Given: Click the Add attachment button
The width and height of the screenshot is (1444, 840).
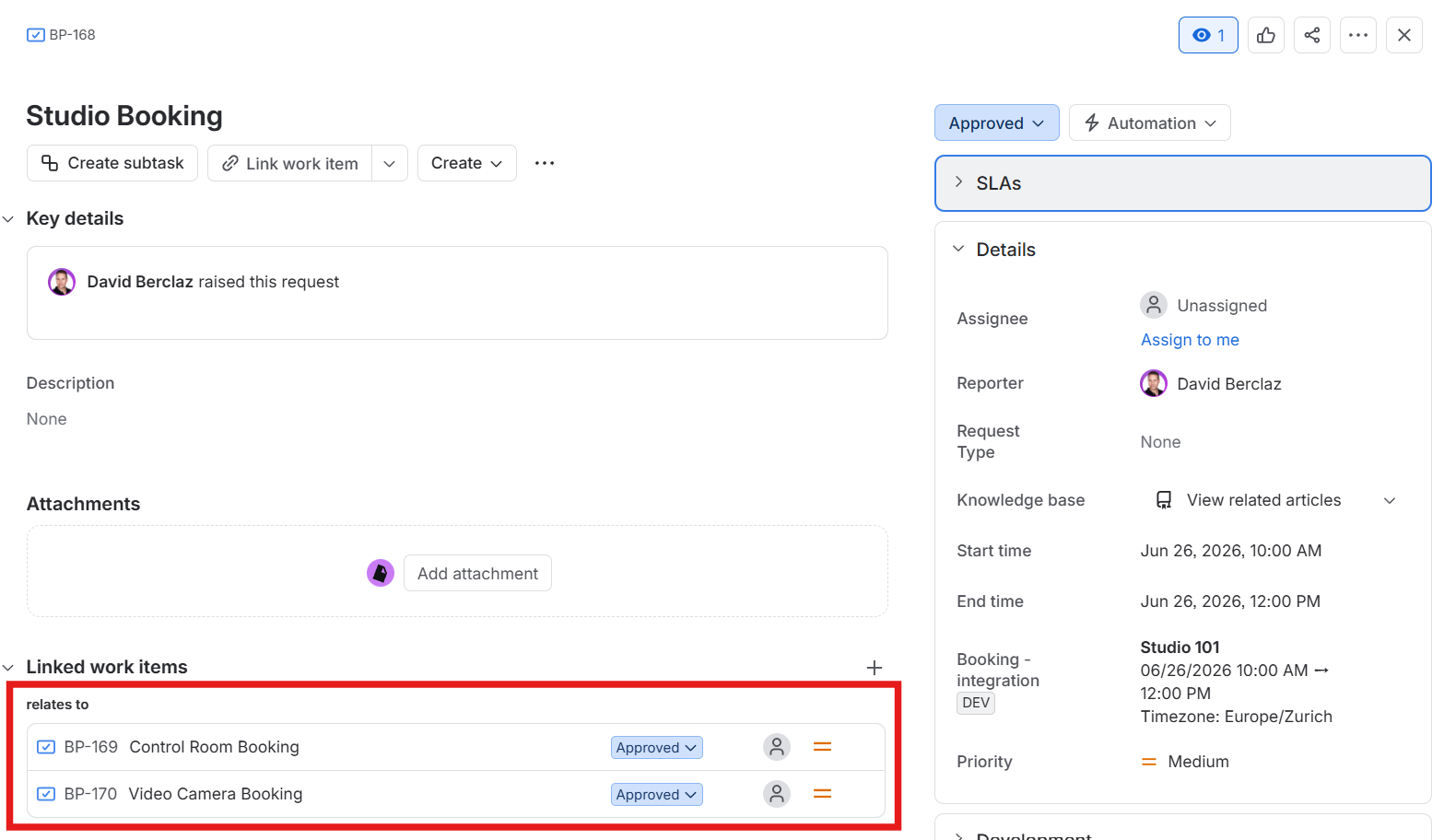Looking at the screenshot, I should [477, 573].
